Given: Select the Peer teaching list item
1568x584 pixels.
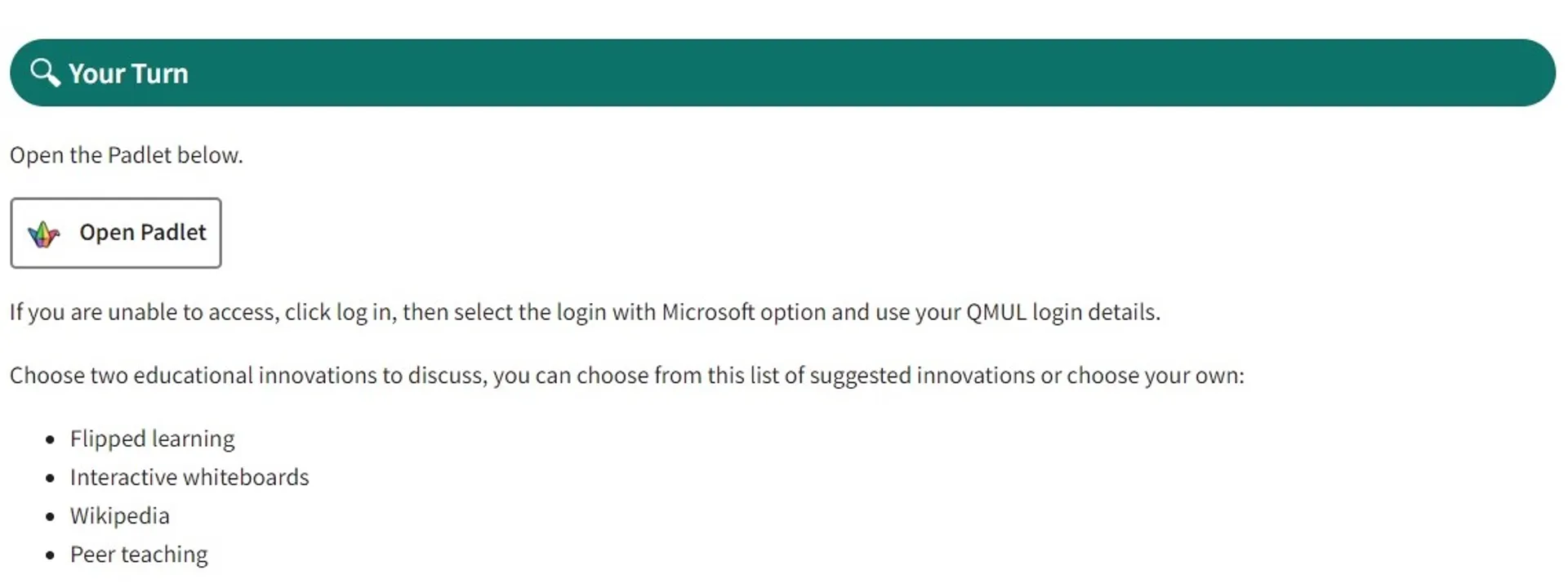Looking at the screenshot, I should coord(139,555).
